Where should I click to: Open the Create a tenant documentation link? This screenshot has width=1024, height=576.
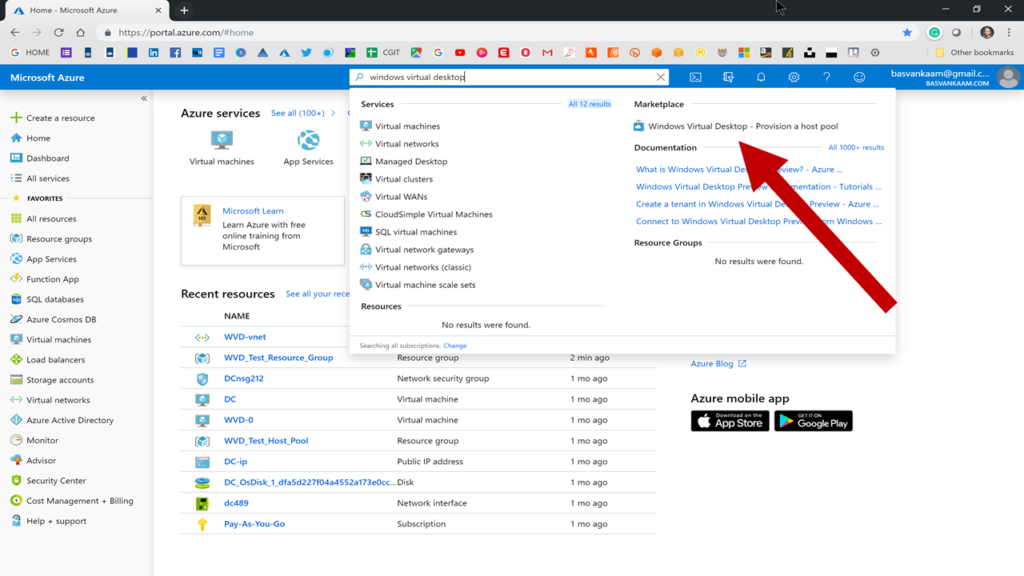coord(758,204)
